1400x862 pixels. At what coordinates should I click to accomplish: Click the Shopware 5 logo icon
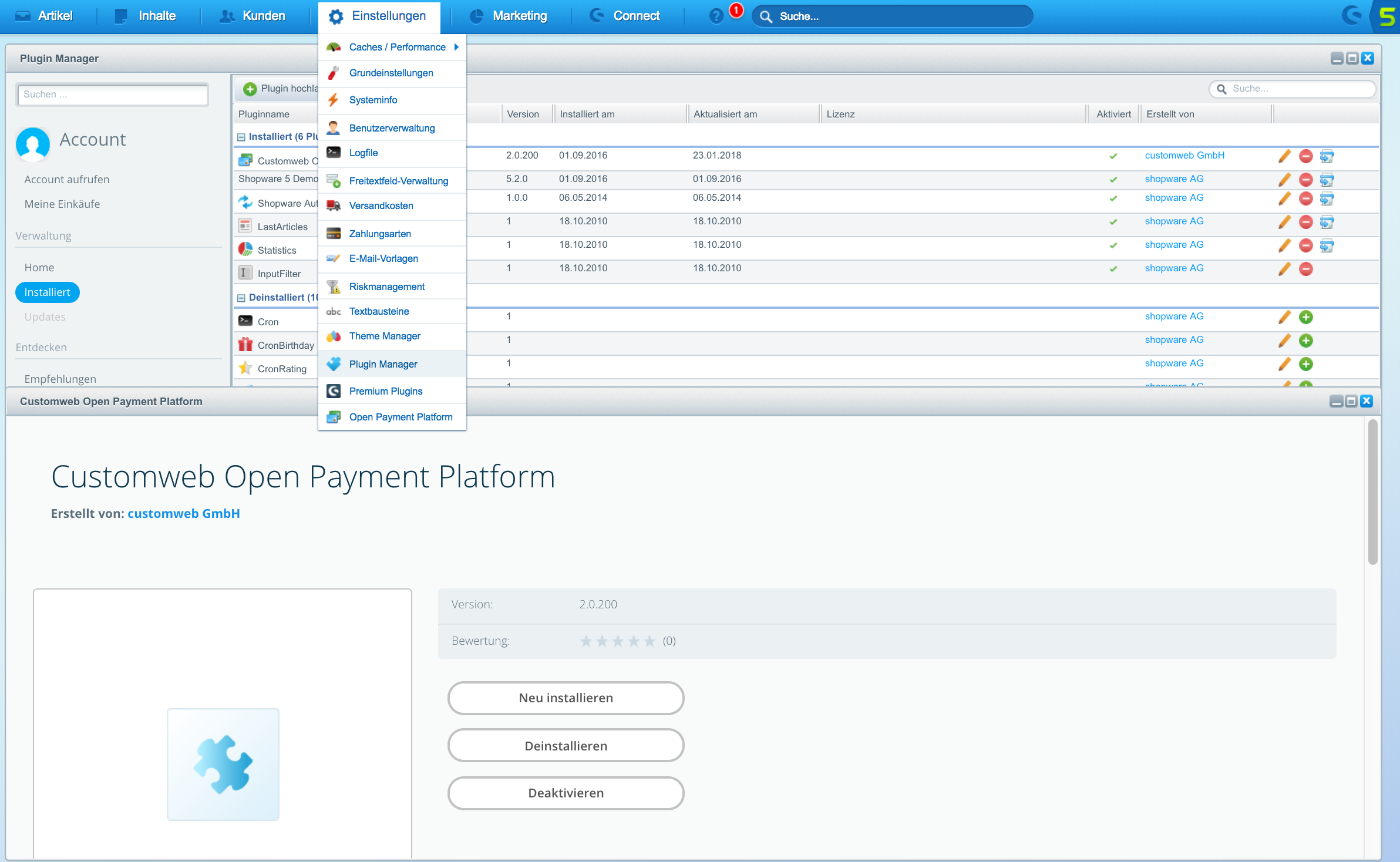coord(1387,16)
